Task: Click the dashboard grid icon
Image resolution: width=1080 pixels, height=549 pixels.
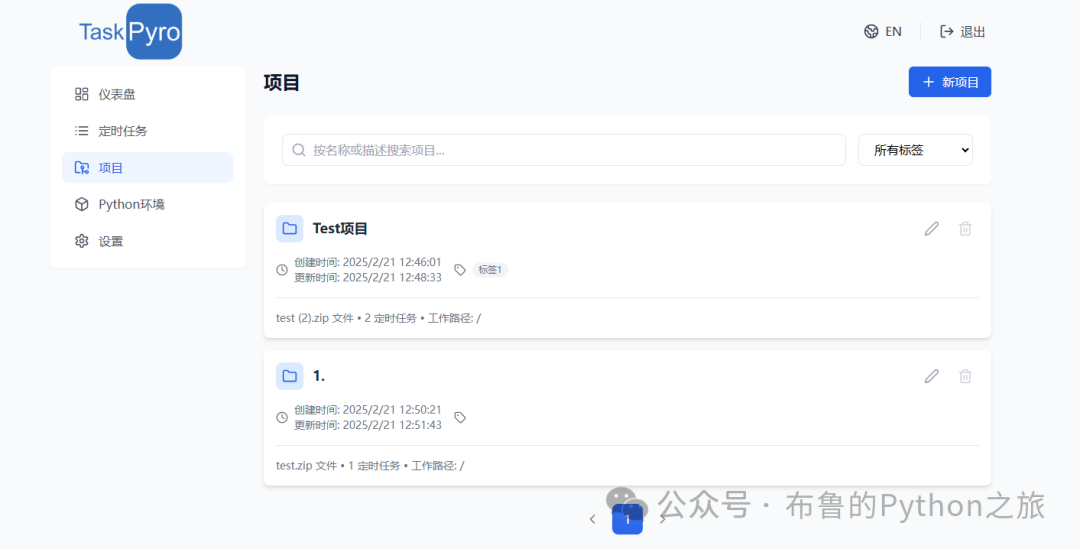Action: tap(82, 94)
